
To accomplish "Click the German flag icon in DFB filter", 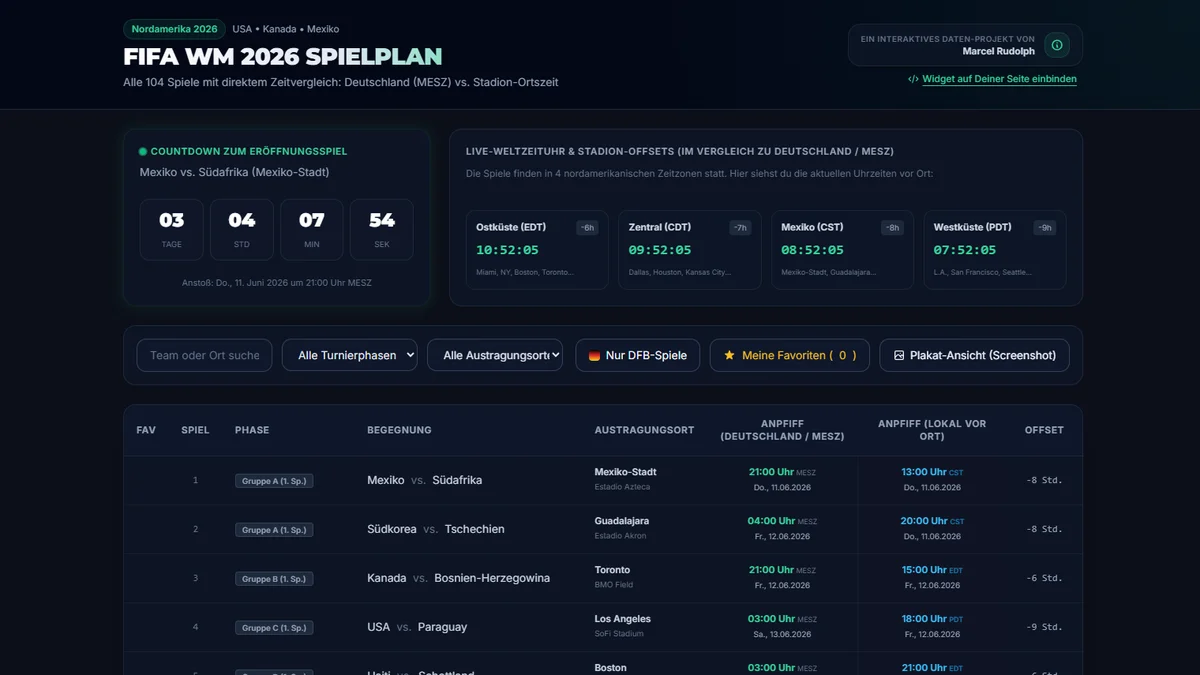I will tap(594, 355).
